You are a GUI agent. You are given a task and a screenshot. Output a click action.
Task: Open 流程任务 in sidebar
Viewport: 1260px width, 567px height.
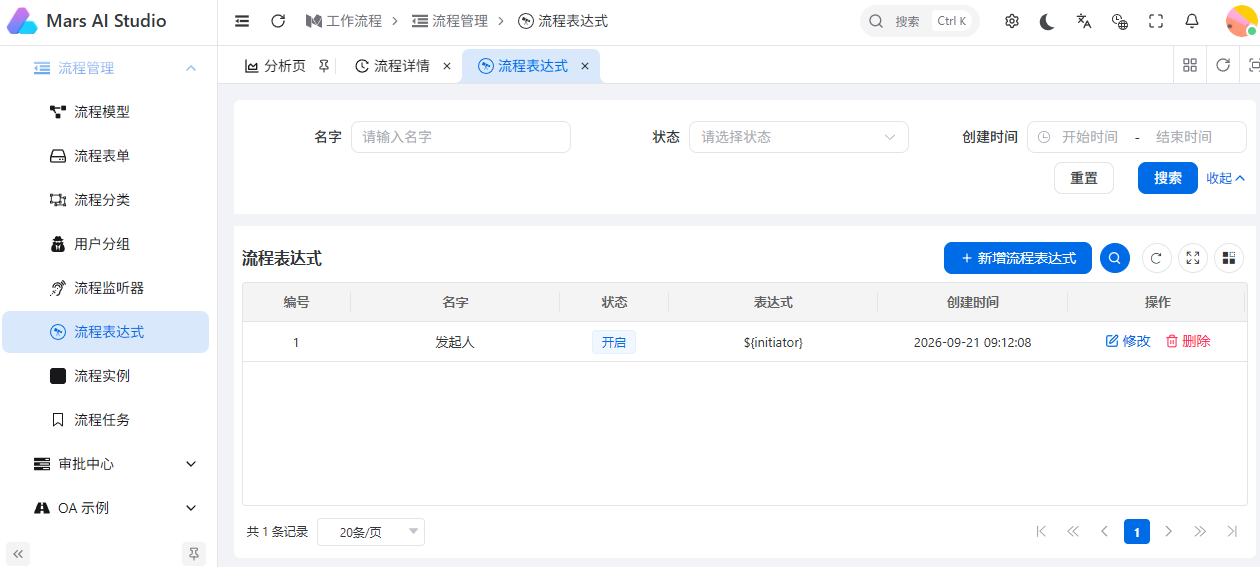coord(105,420)
